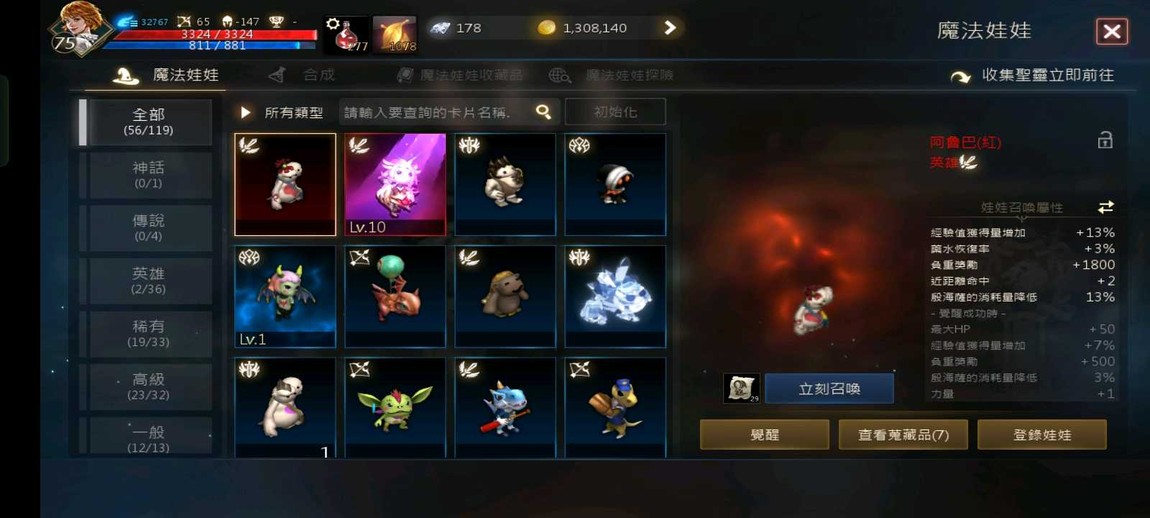Click the search magnifier icon
This screenshot has height=518, width=1150.
coord(543,112)
